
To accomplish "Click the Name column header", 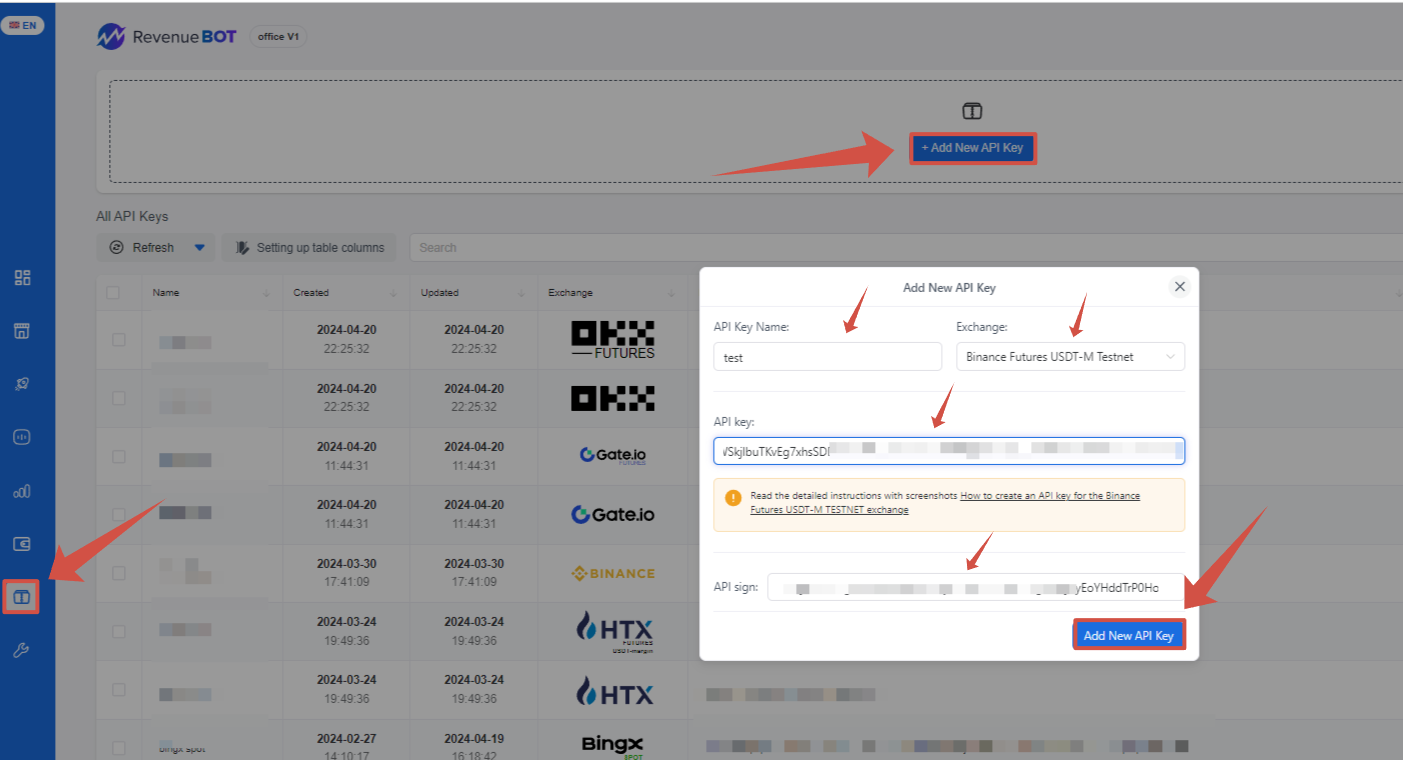I will pos(166,293).
